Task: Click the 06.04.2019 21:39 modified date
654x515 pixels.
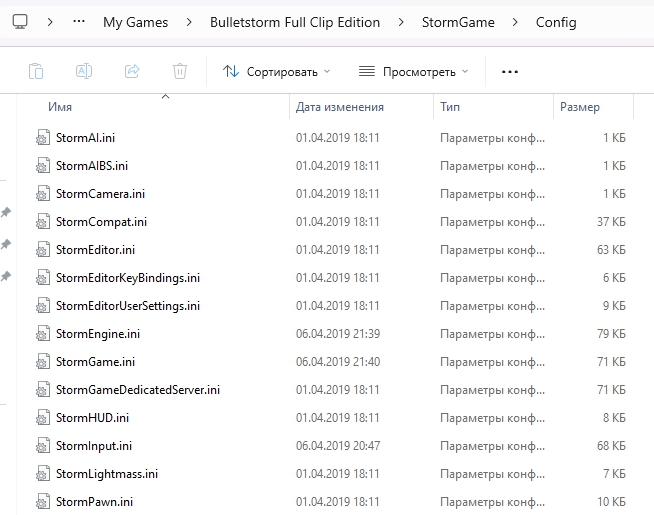Action: pyautogui.click(x=338, y=333)
